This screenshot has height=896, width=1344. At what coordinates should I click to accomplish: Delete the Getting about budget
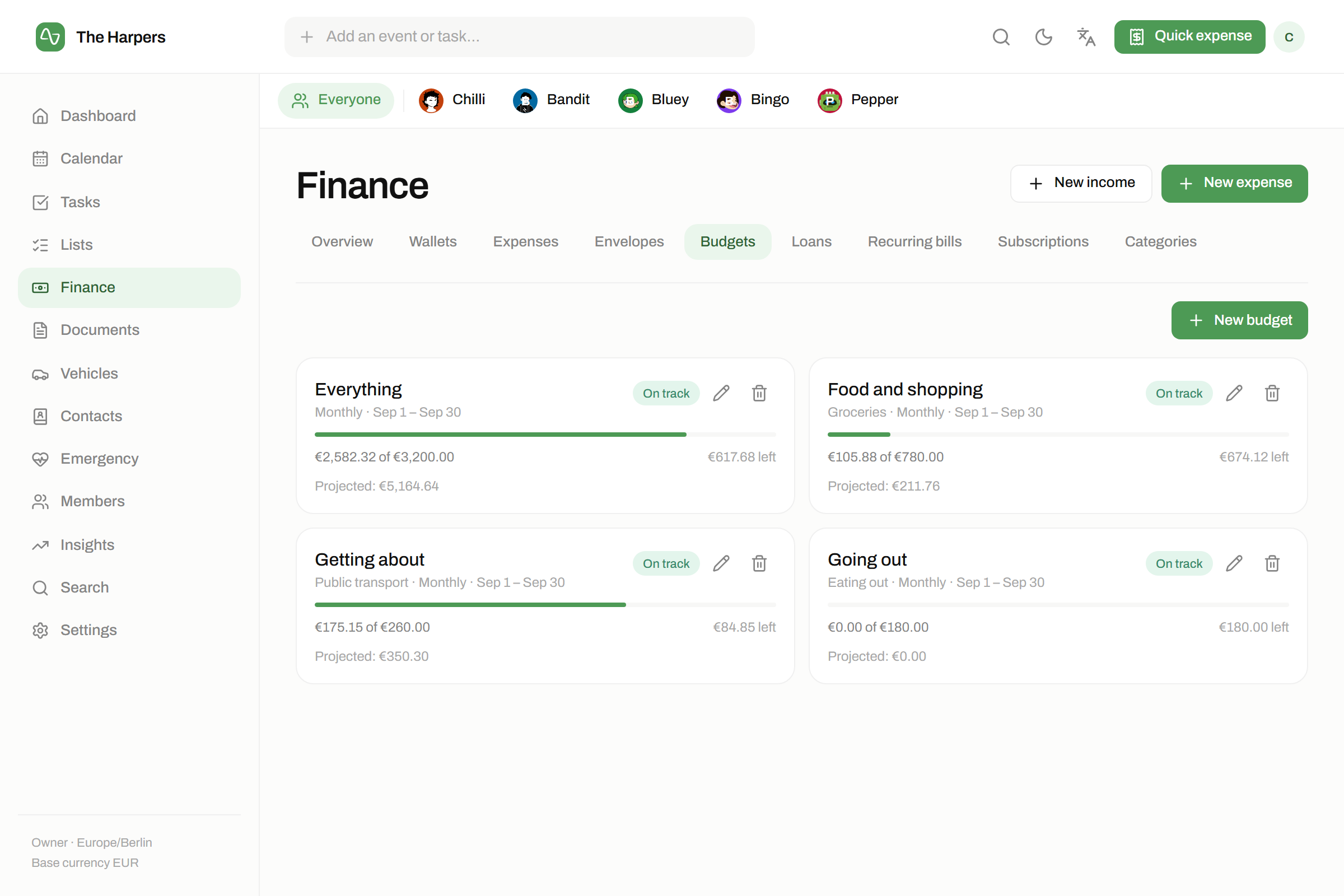(x=759, y=563)
